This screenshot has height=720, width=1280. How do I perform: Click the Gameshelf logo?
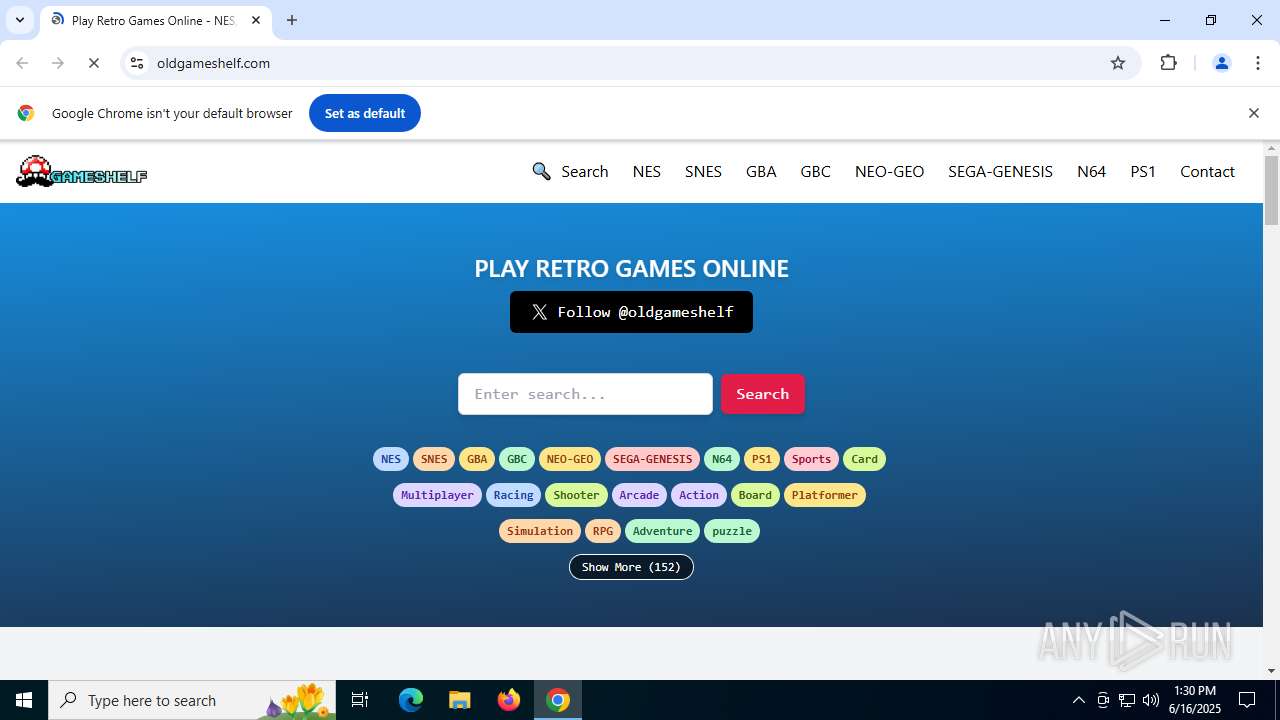(81, 172)
